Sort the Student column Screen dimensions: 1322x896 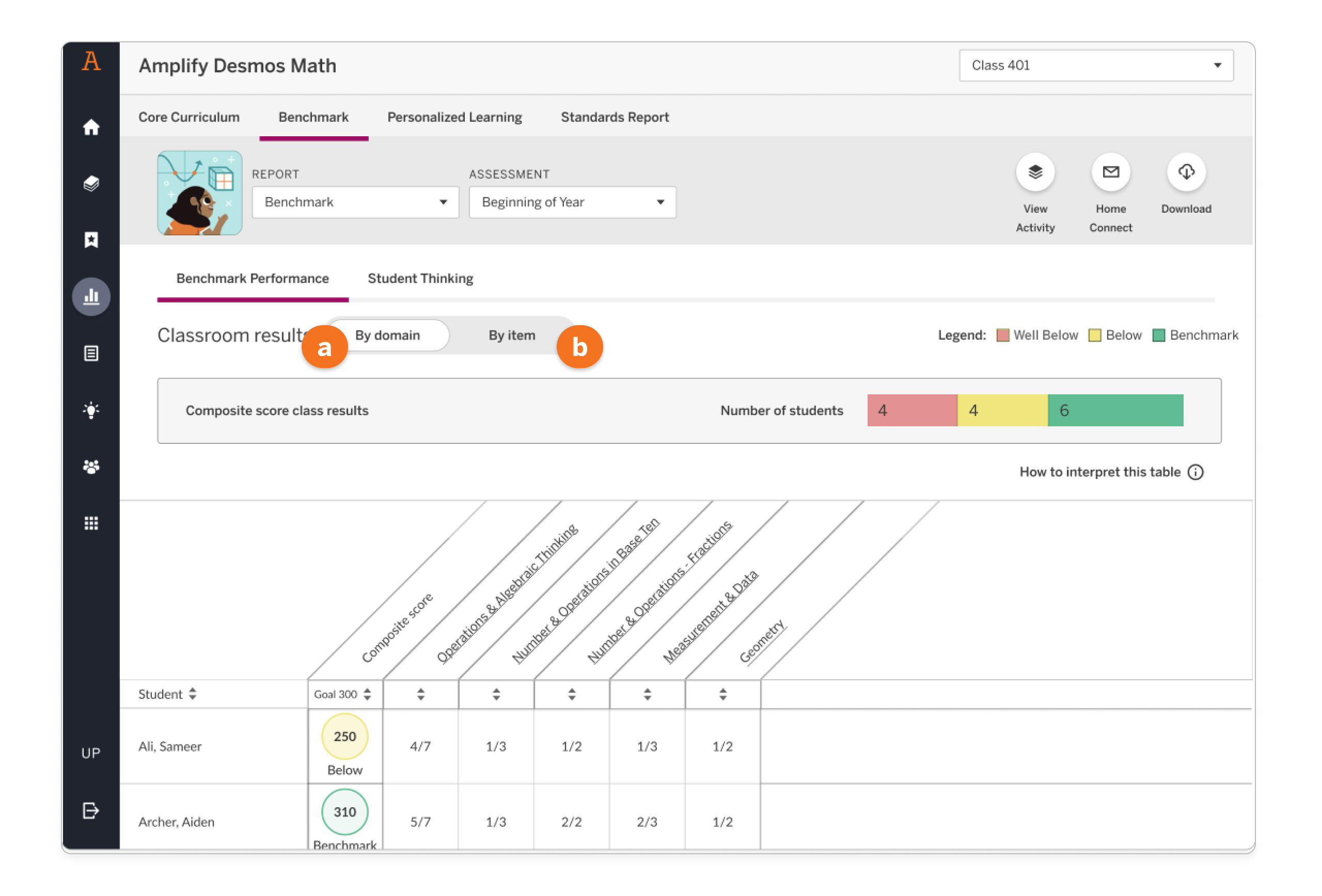192,694
